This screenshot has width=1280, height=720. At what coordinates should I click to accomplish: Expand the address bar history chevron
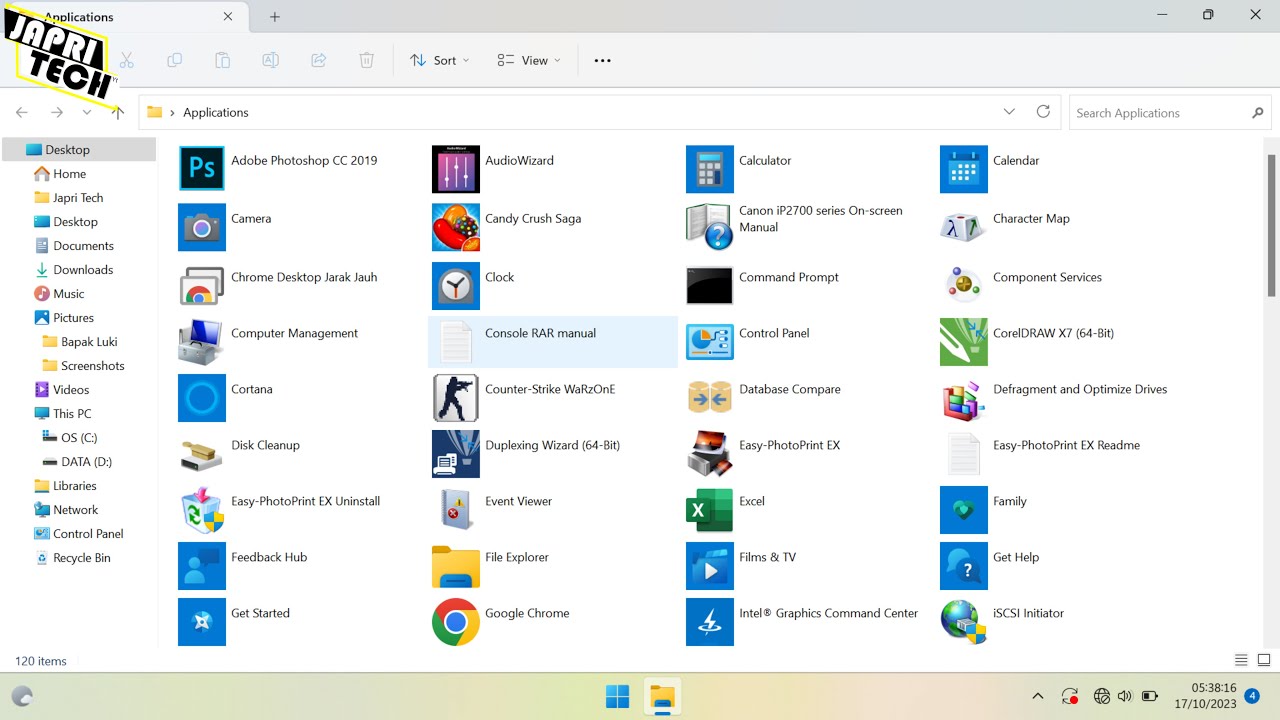pyautogui.click(x=1009, y=112)
